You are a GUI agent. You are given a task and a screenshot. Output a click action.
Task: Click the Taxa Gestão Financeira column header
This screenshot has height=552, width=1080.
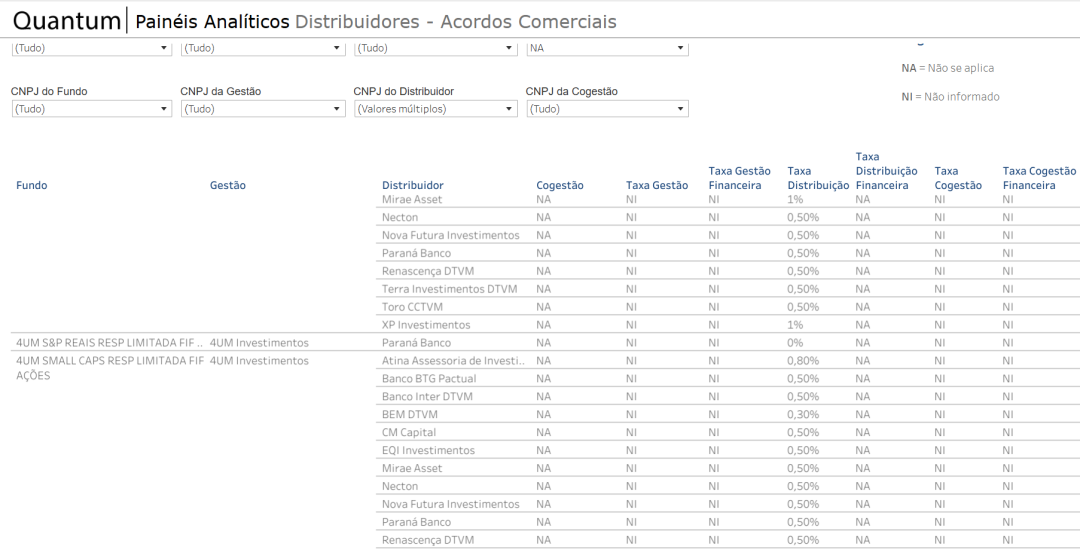click(739, 178)
